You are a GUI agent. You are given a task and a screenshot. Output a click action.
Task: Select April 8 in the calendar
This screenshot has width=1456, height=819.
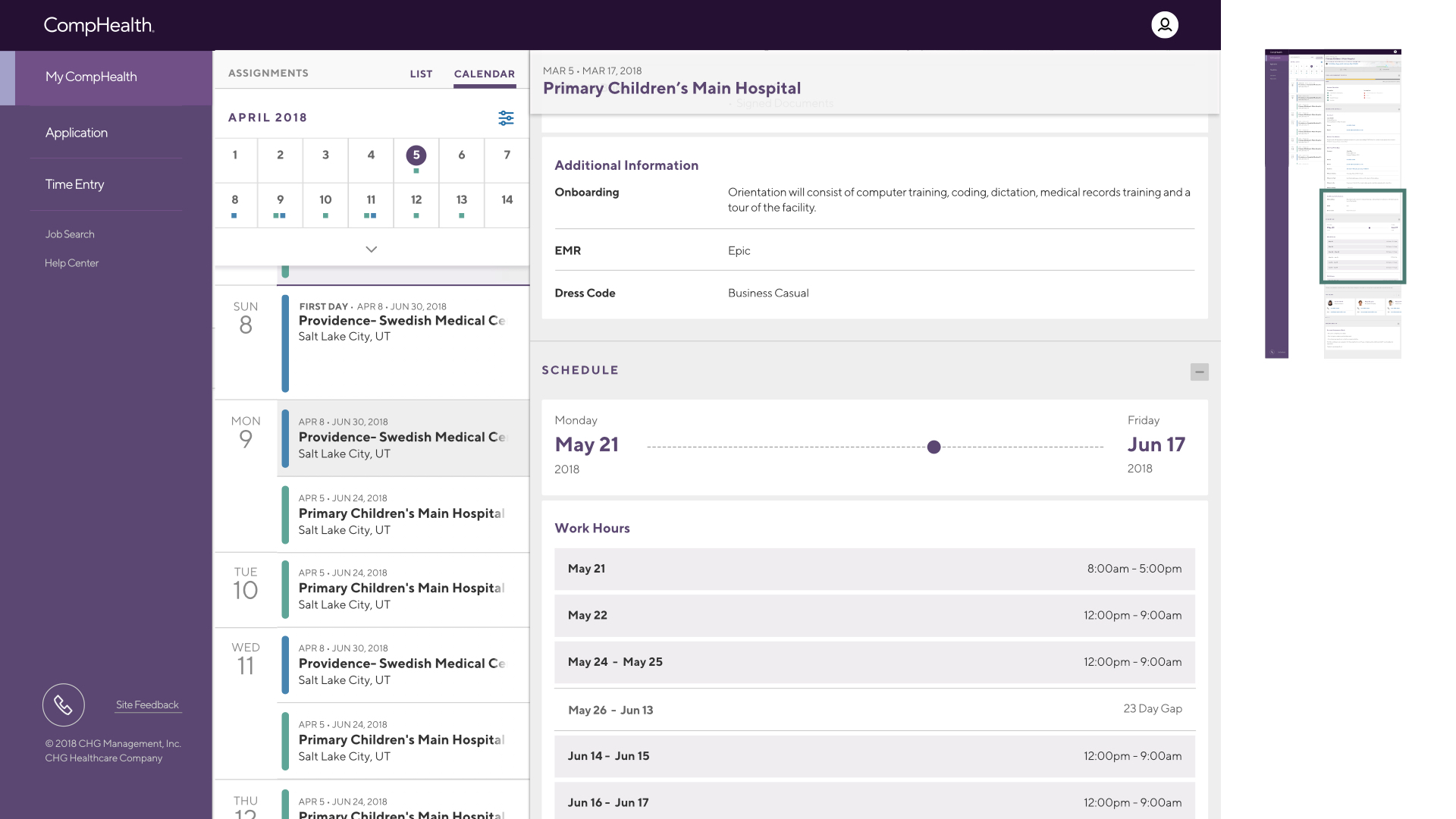click(235, 204)
